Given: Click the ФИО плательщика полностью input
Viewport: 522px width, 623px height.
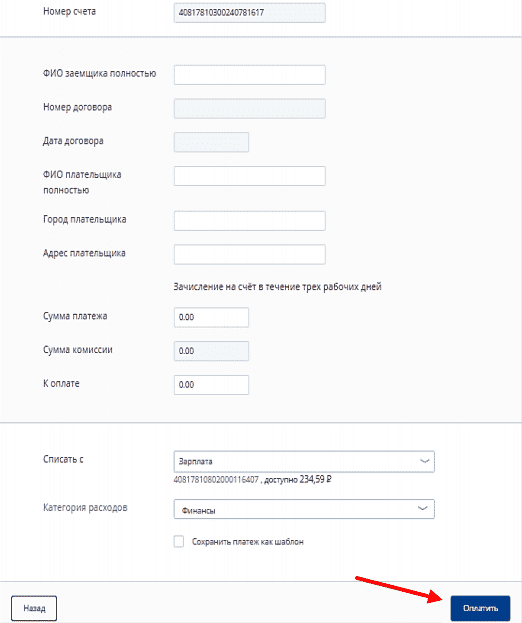Looking at the screenshot, I should [249, 176].
